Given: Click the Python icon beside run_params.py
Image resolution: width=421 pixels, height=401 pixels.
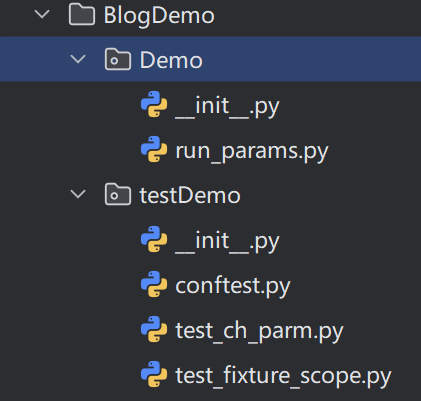Looking at the screenshot, I should point(154,149).
